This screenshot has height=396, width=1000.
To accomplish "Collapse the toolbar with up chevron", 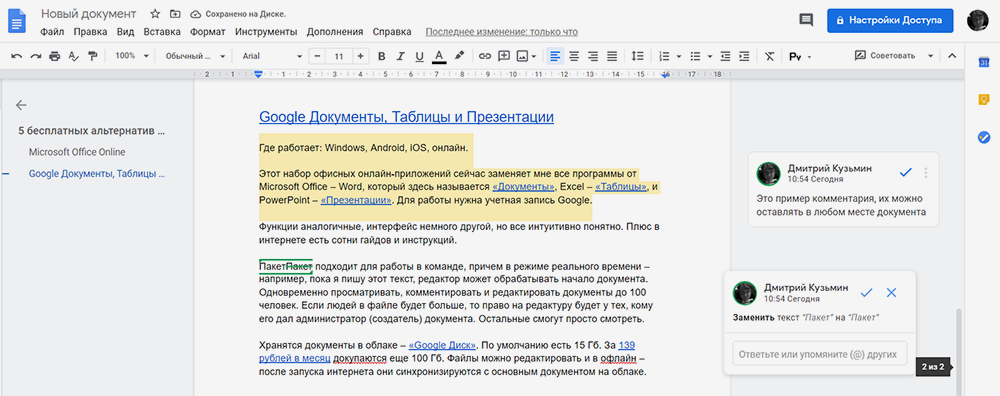I will [x=952, y=56].
